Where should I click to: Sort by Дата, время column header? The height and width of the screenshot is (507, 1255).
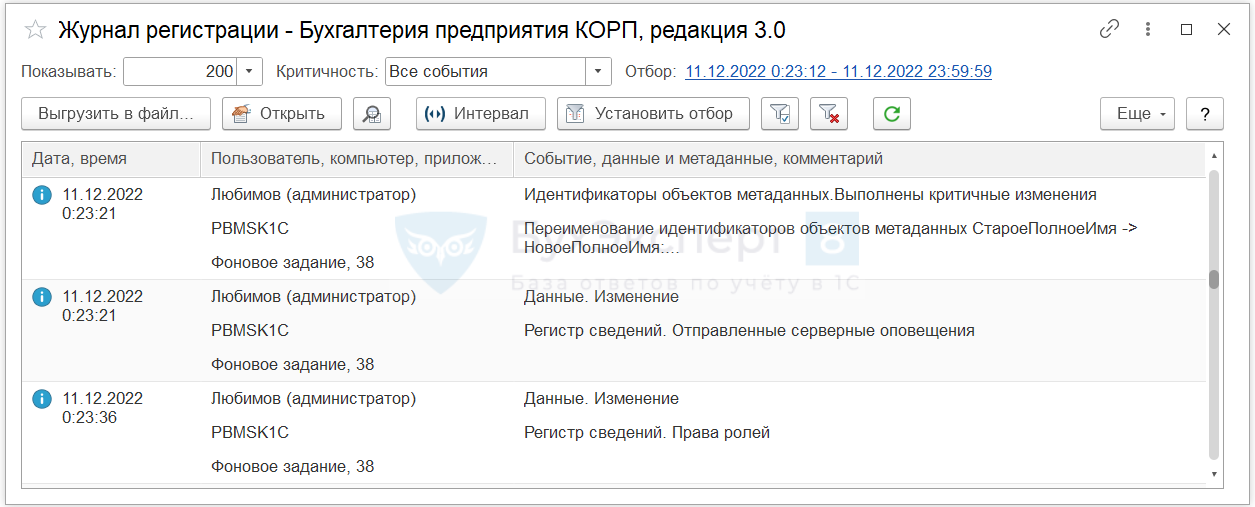point(111,159)
